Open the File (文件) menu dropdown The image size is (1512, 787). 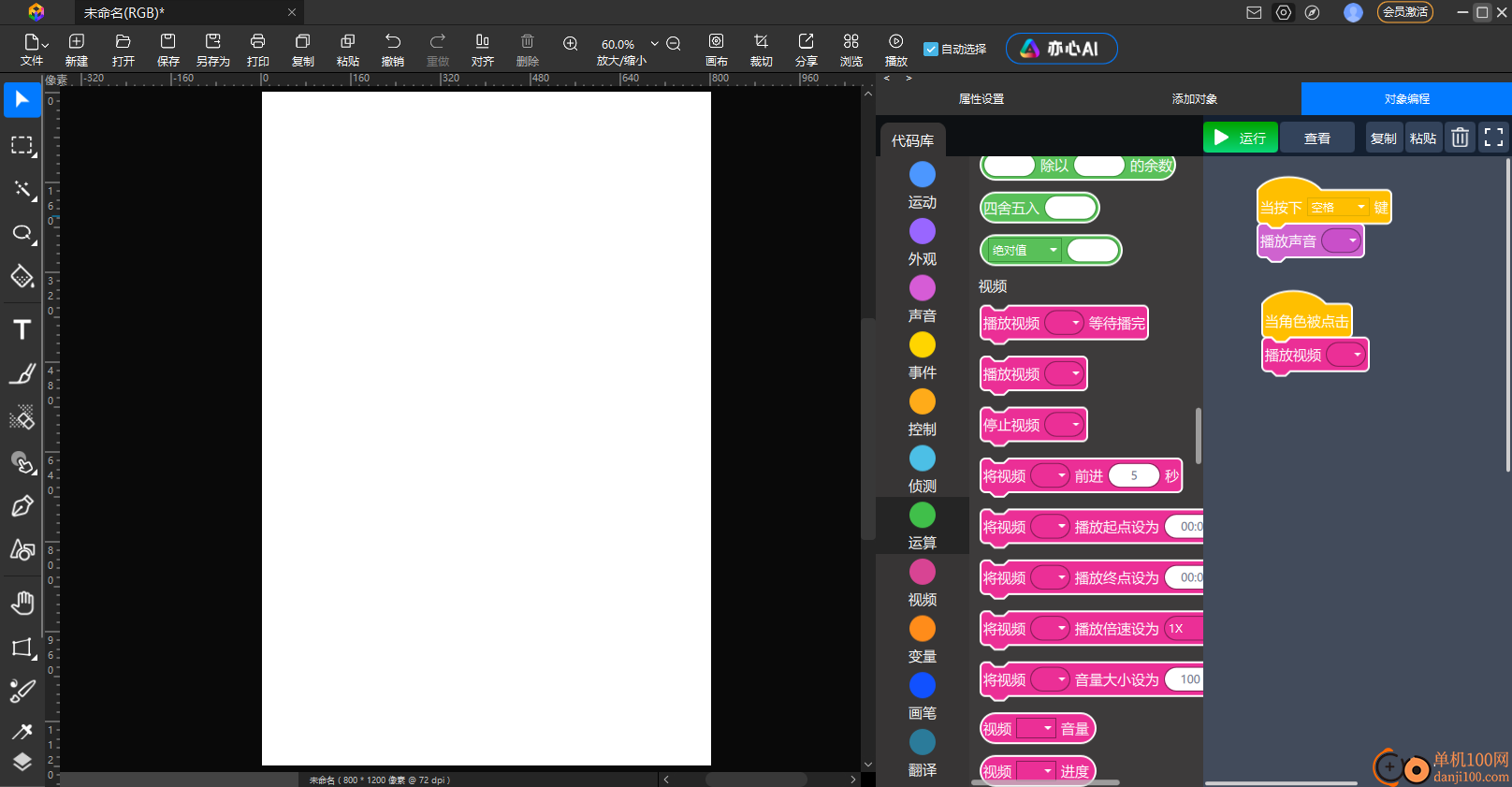33,49
